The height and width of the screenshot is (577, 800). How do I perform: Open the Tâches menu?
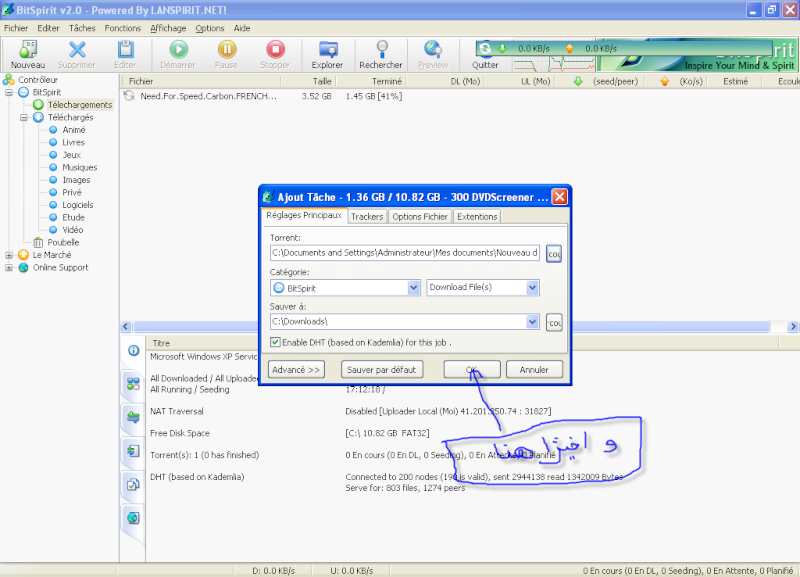pyautogui.click(x=82, y=28)
